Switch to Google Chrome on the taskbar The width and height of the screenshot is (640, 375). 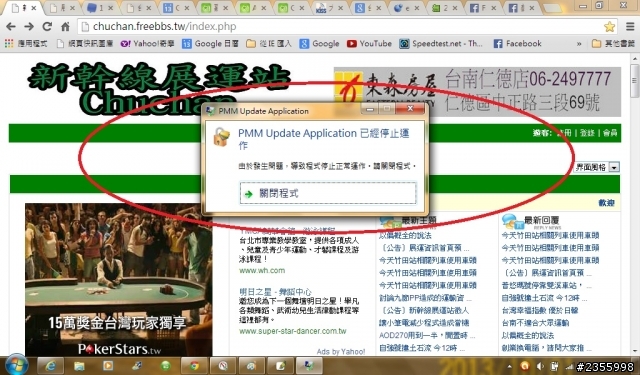194,366
